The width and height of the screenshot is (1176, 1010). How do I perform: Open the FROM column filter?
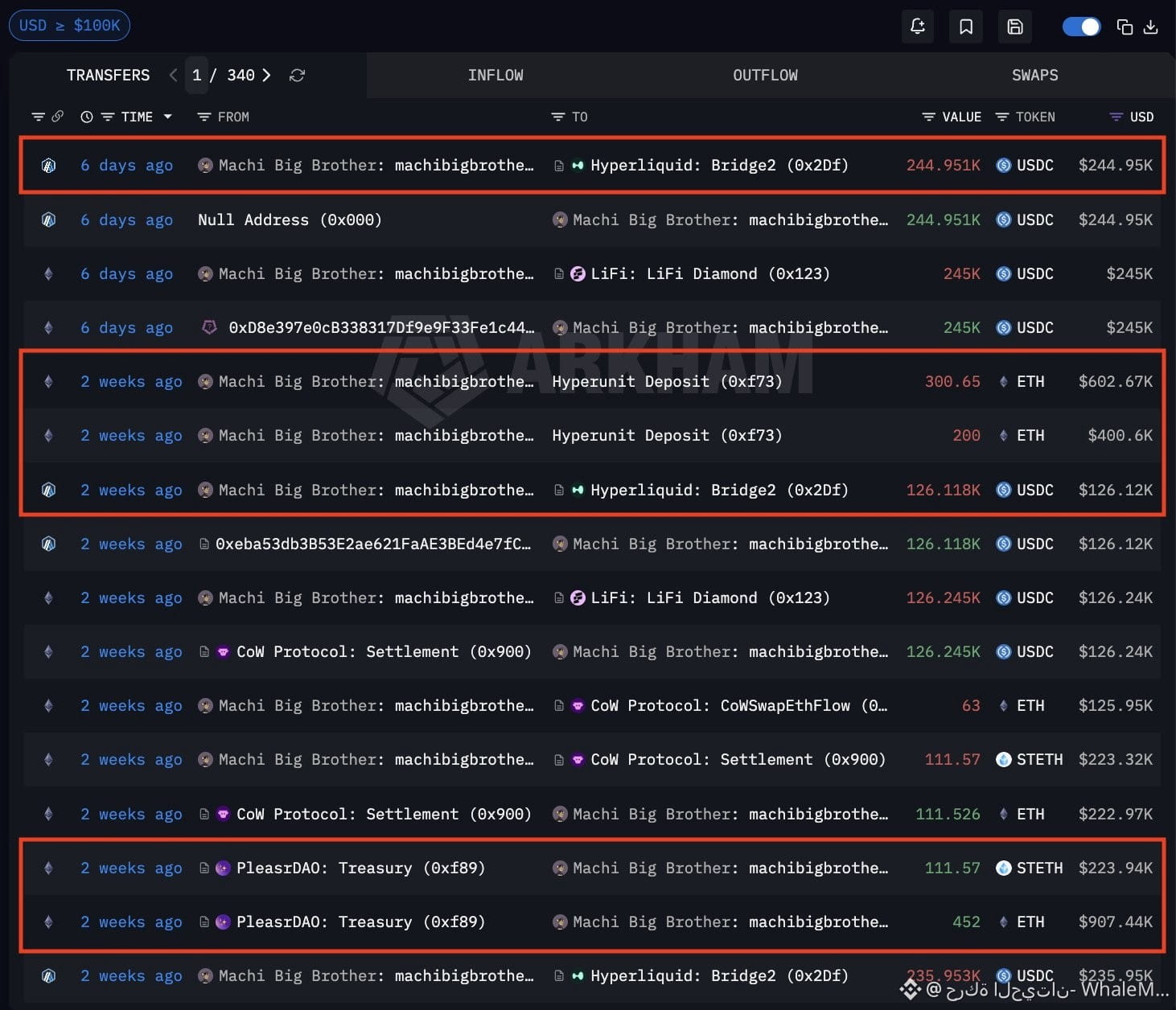[204, 117]
